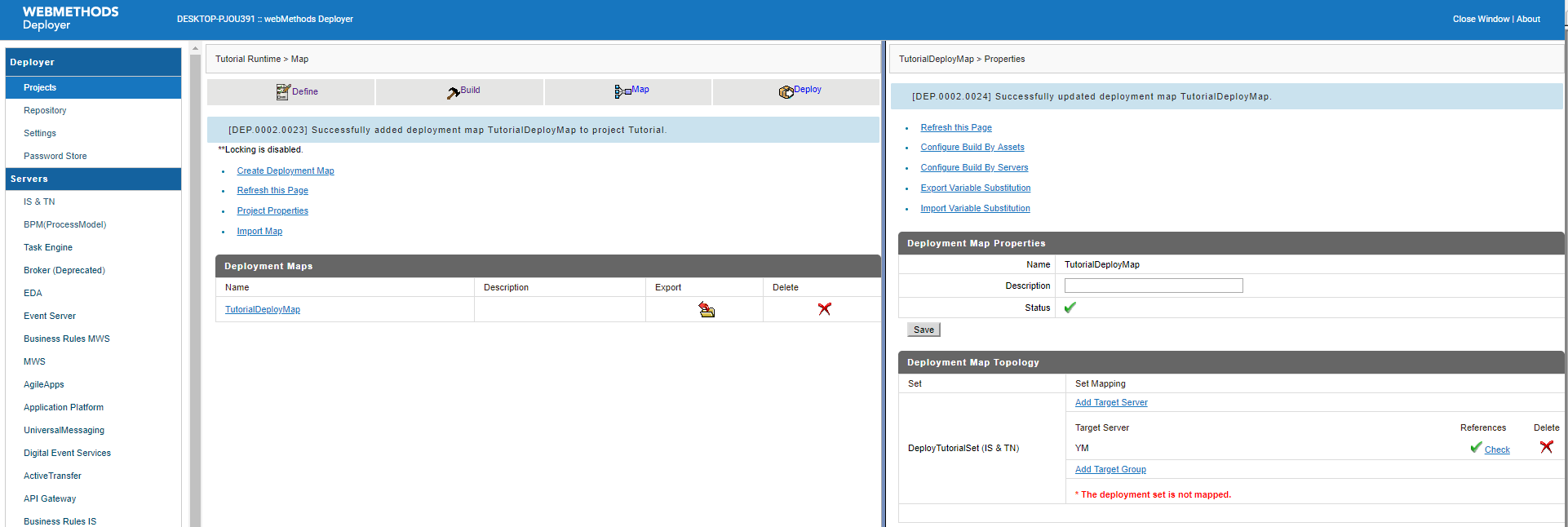Screen dimensions: 1568x527
Task: Open TutorialDeployMap link in table
Action: [263, 309]
